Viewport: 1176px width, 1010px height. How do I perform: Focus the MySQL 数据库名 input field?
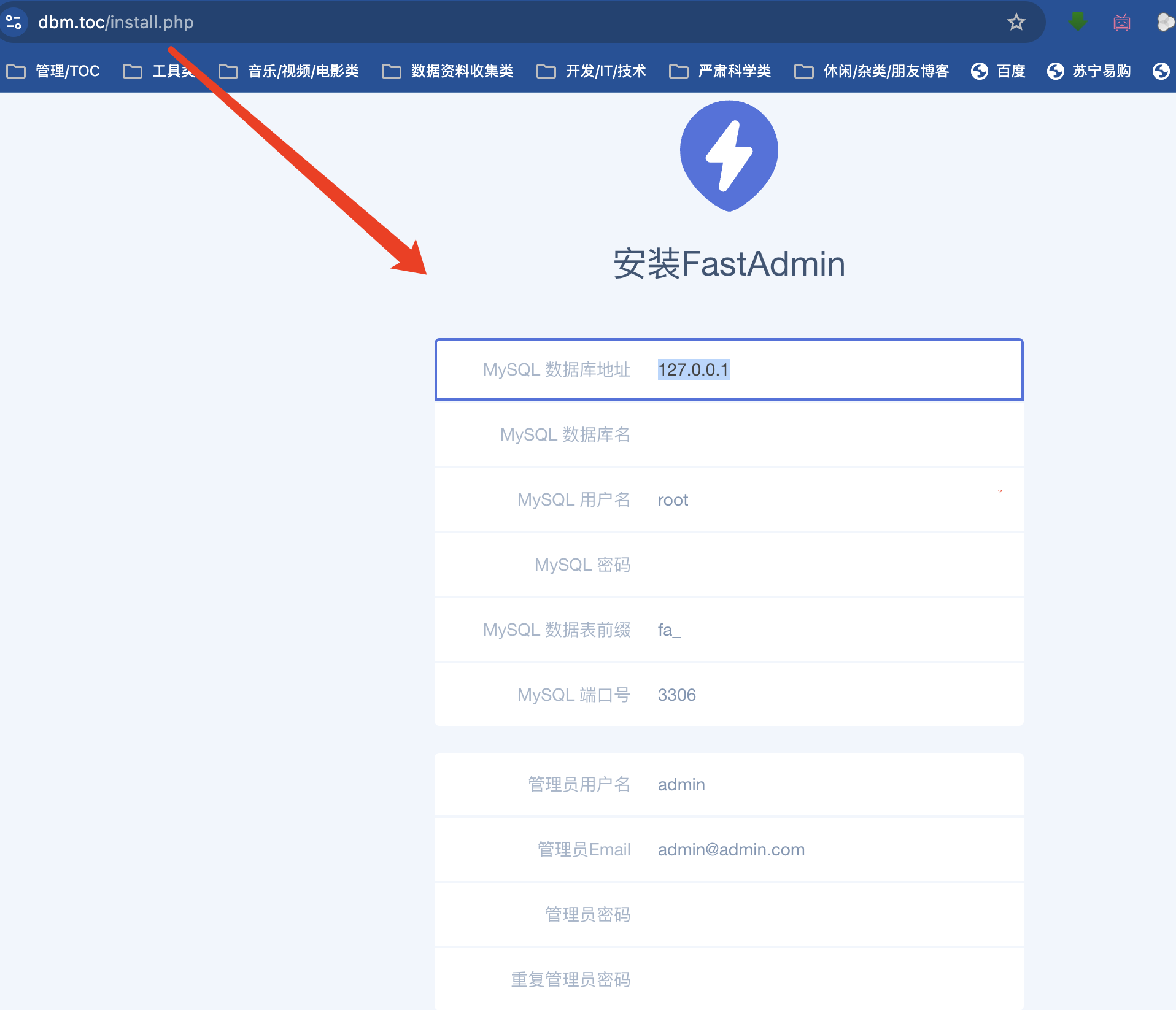point(729,434)
